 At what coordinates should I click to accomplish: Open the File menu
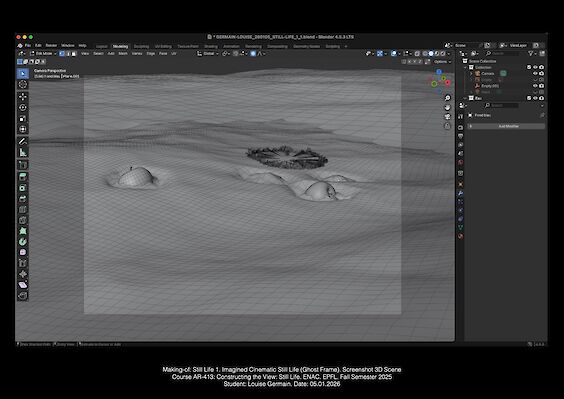[28, 46]
